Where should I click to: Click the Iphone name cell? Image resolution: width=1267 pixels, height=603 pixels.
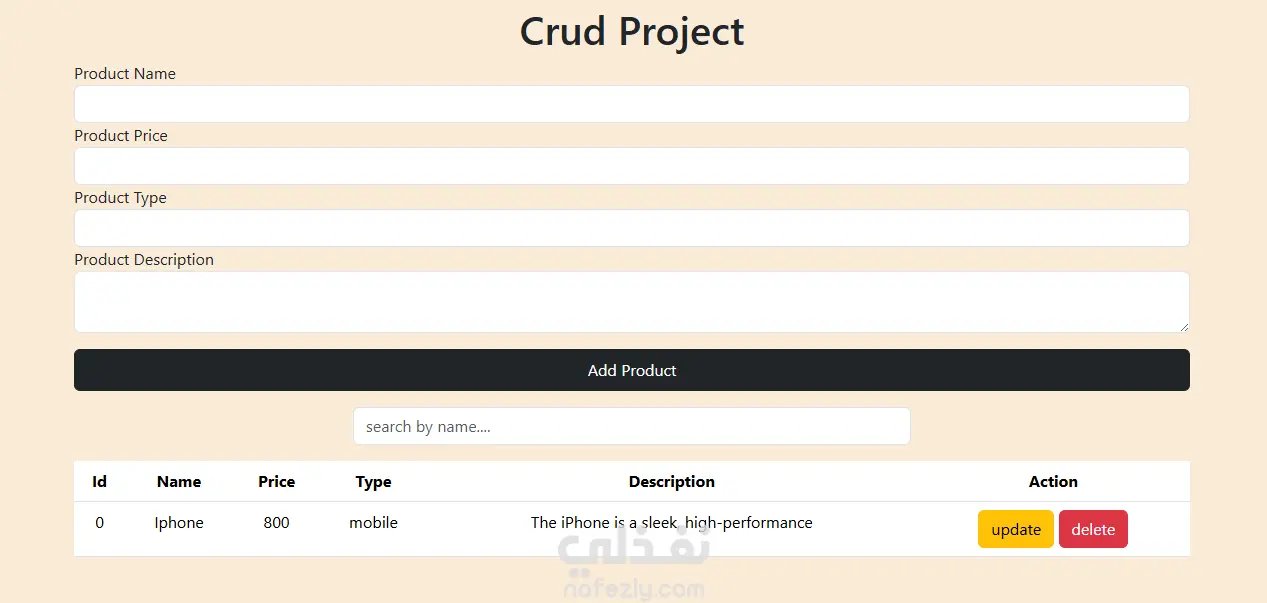179,523
